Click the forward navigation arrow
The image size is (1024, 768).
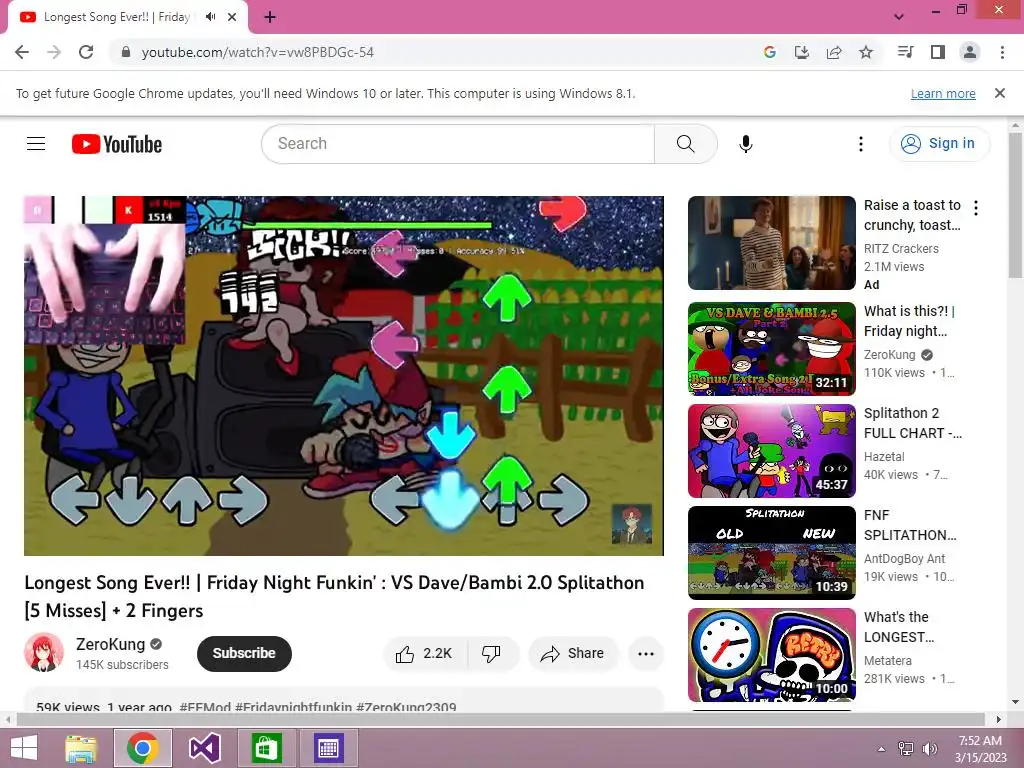pyautogui.click(x=54, y=52)
